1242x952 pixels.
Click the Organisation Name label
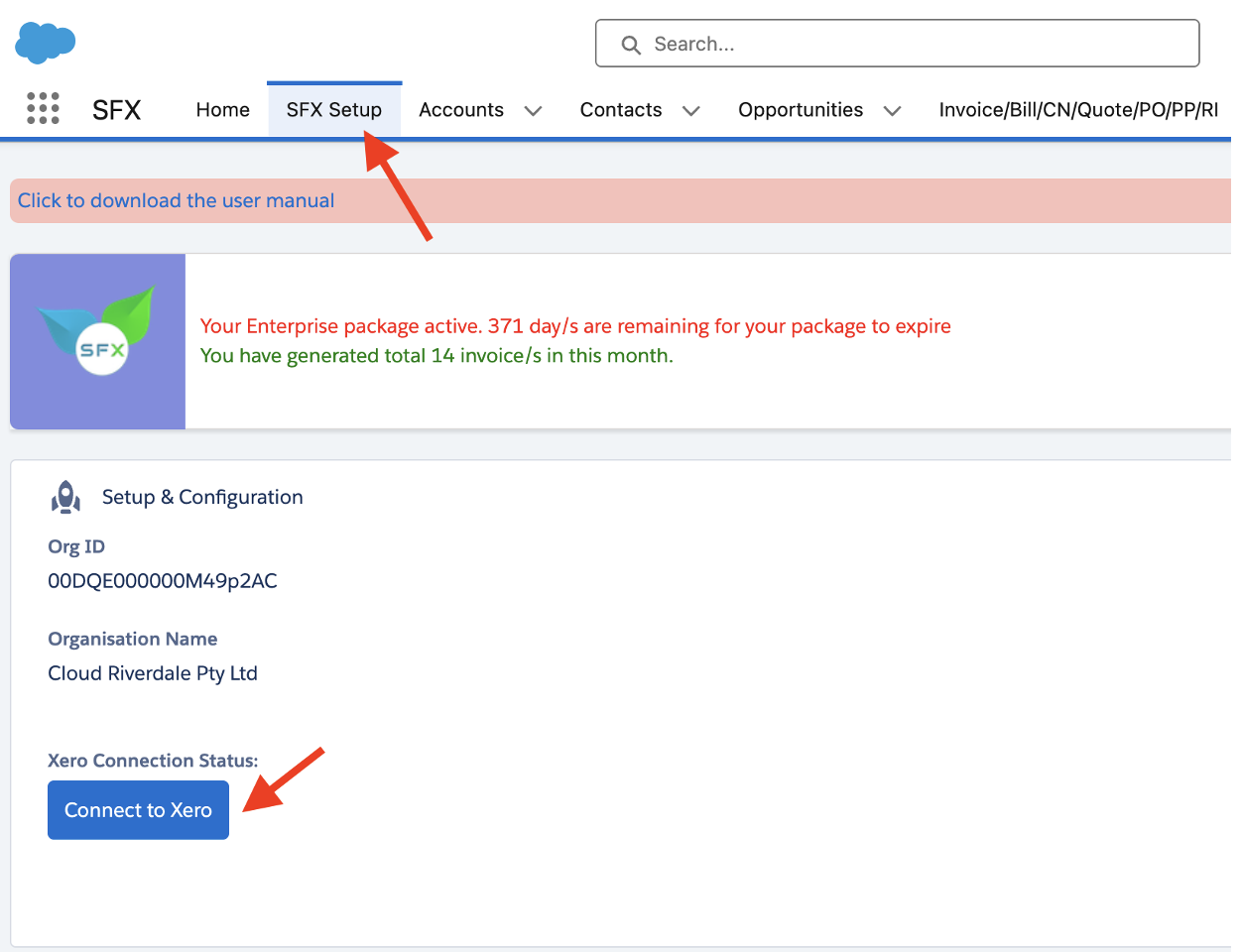tap(133, 639)
